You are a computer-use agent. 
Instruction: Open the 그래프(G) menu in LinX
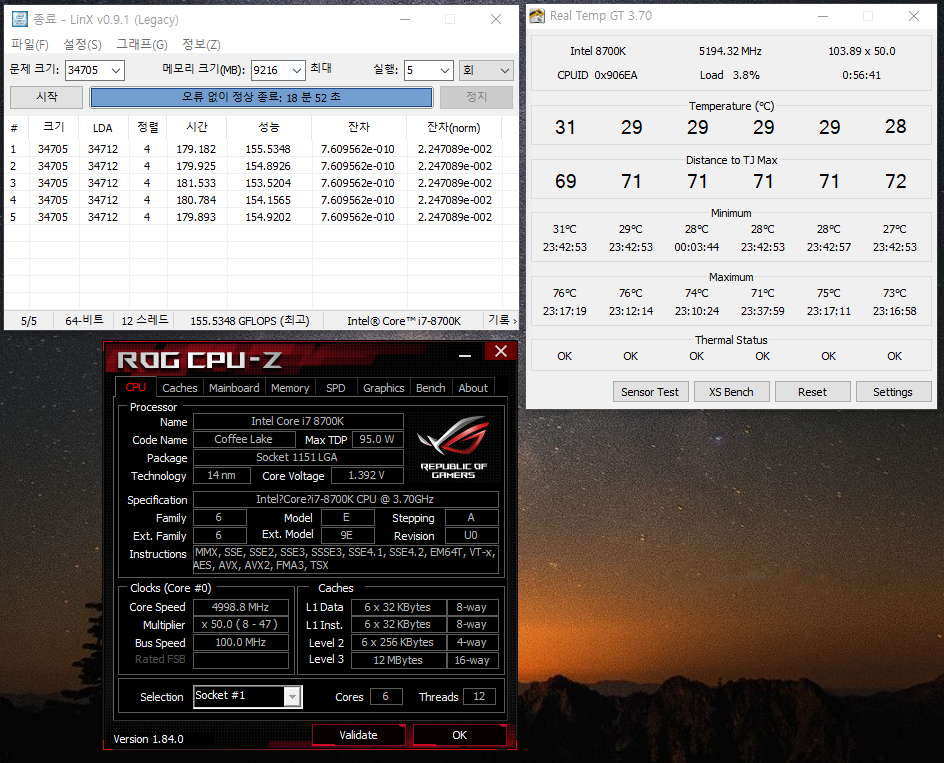(141, 45)
